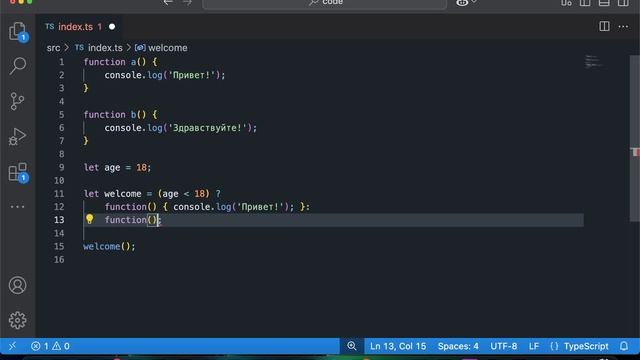Open the notifications bell
This screenshot has height=360, width=640.
tap(624, 346)
